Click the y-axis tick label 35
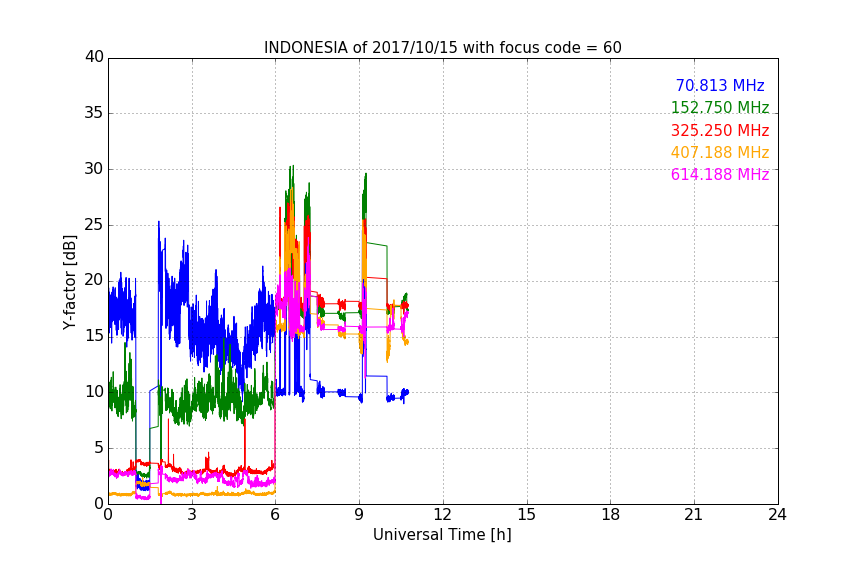 tap(94, 113)
